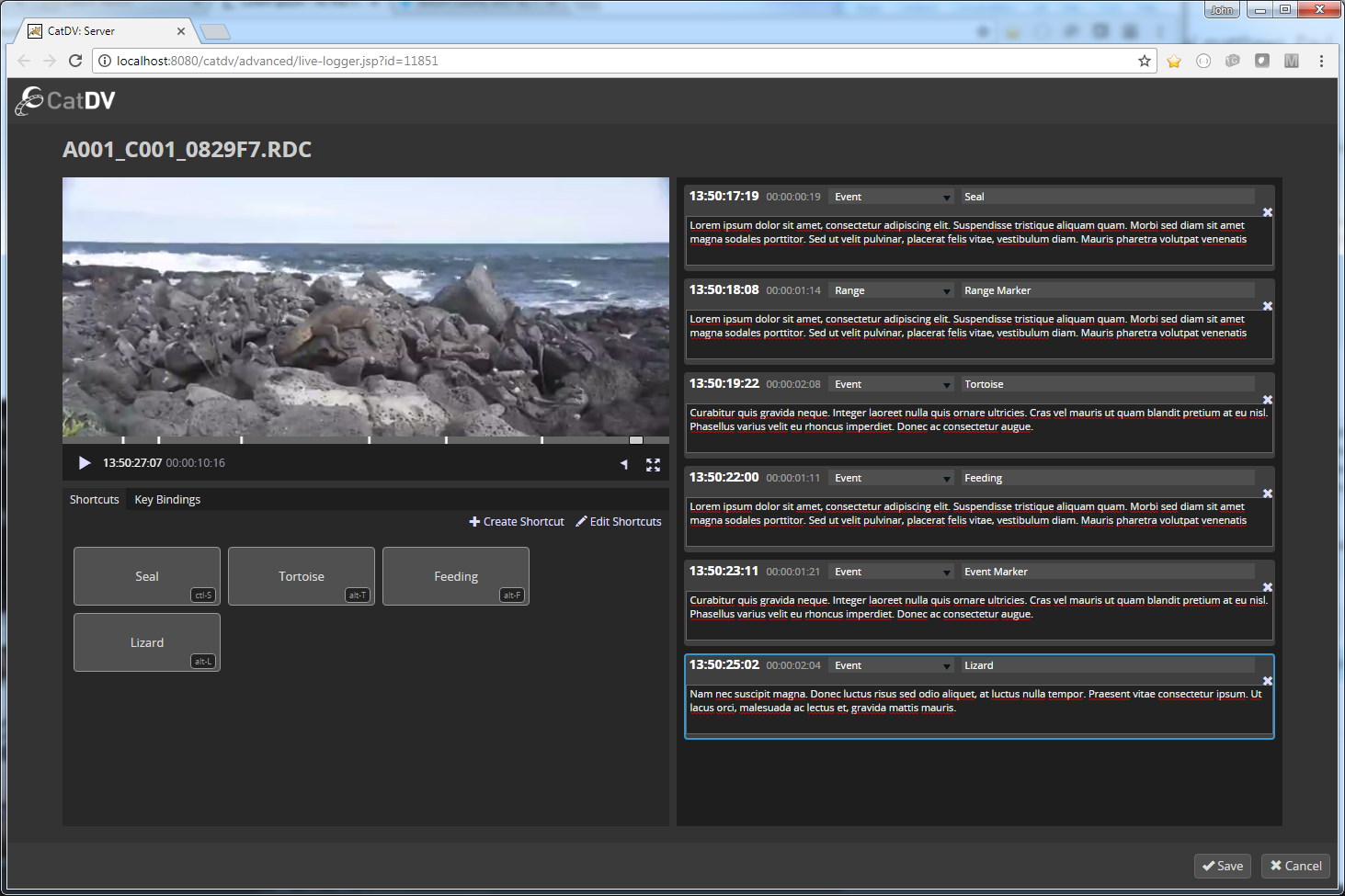
Task: Open type dropdown for Lizard marker
Action: [x=892, y=665]
